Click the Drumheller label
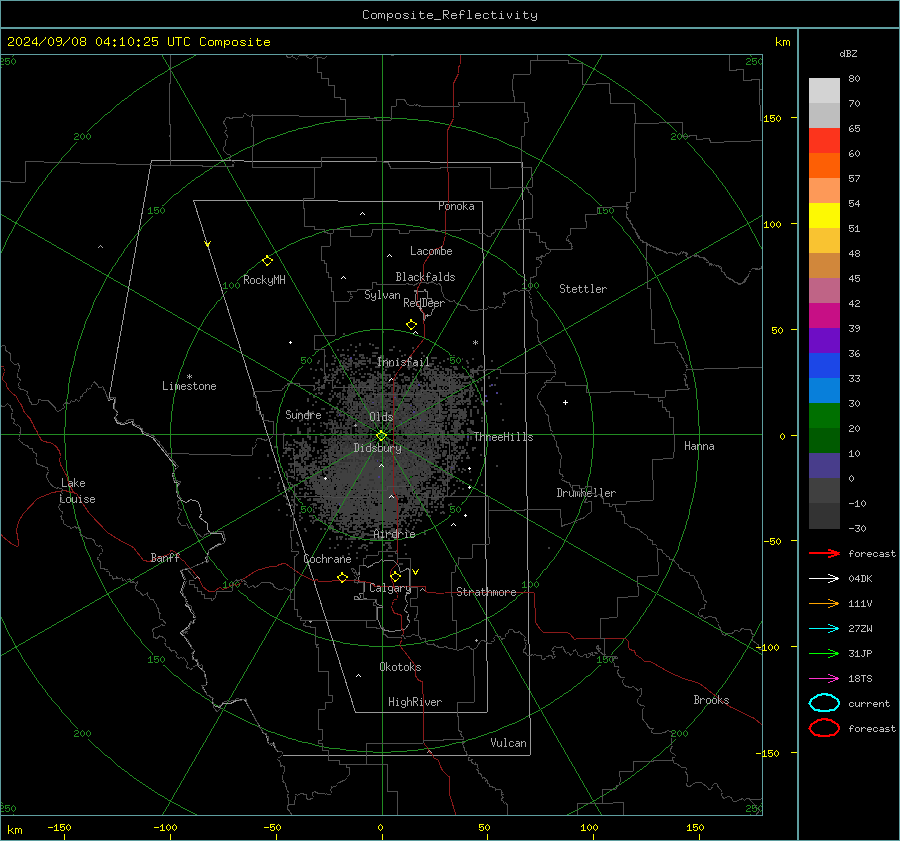The width and height of the screenshot is (900, 841). pyautogui.click(x=586, y=493)
